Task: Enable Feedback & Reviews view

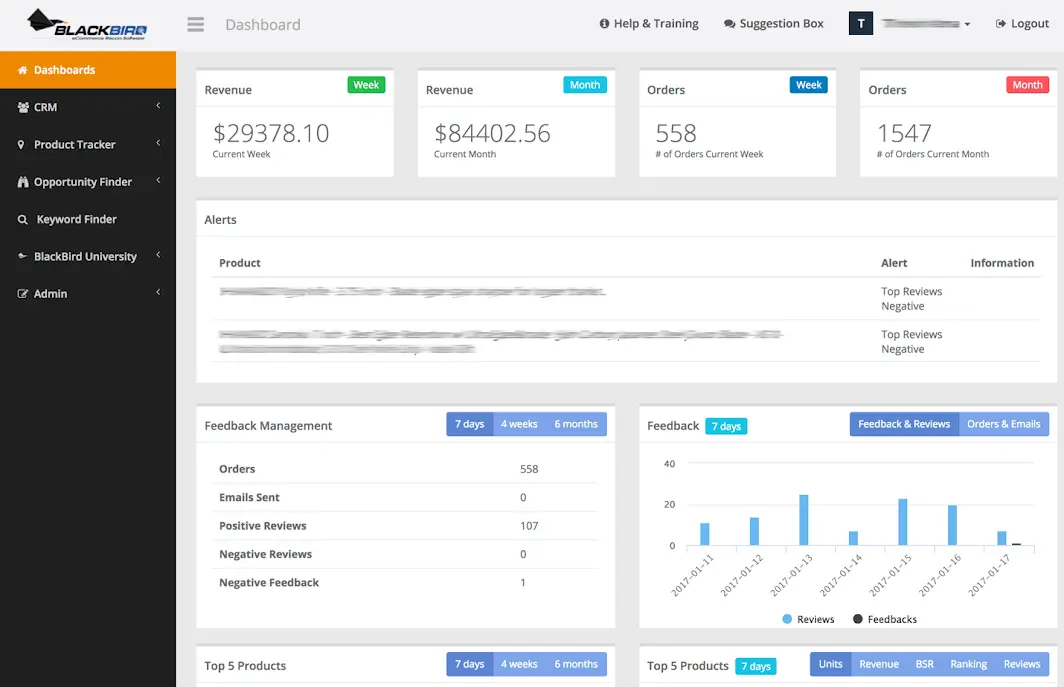Action: pos(903,424)
